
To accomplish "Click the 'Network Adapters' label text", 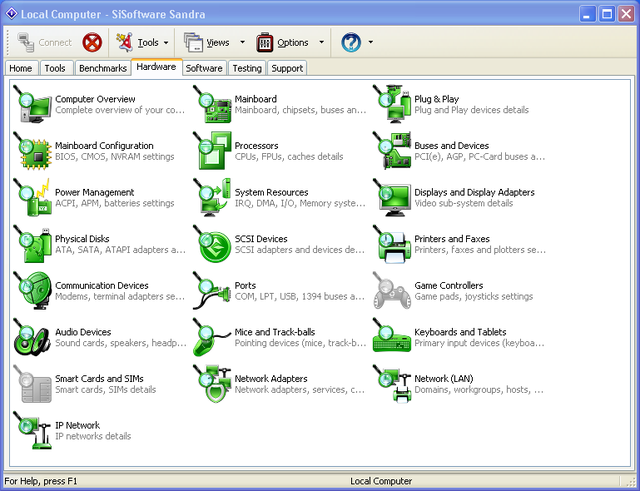I will (x=271, y=378).
